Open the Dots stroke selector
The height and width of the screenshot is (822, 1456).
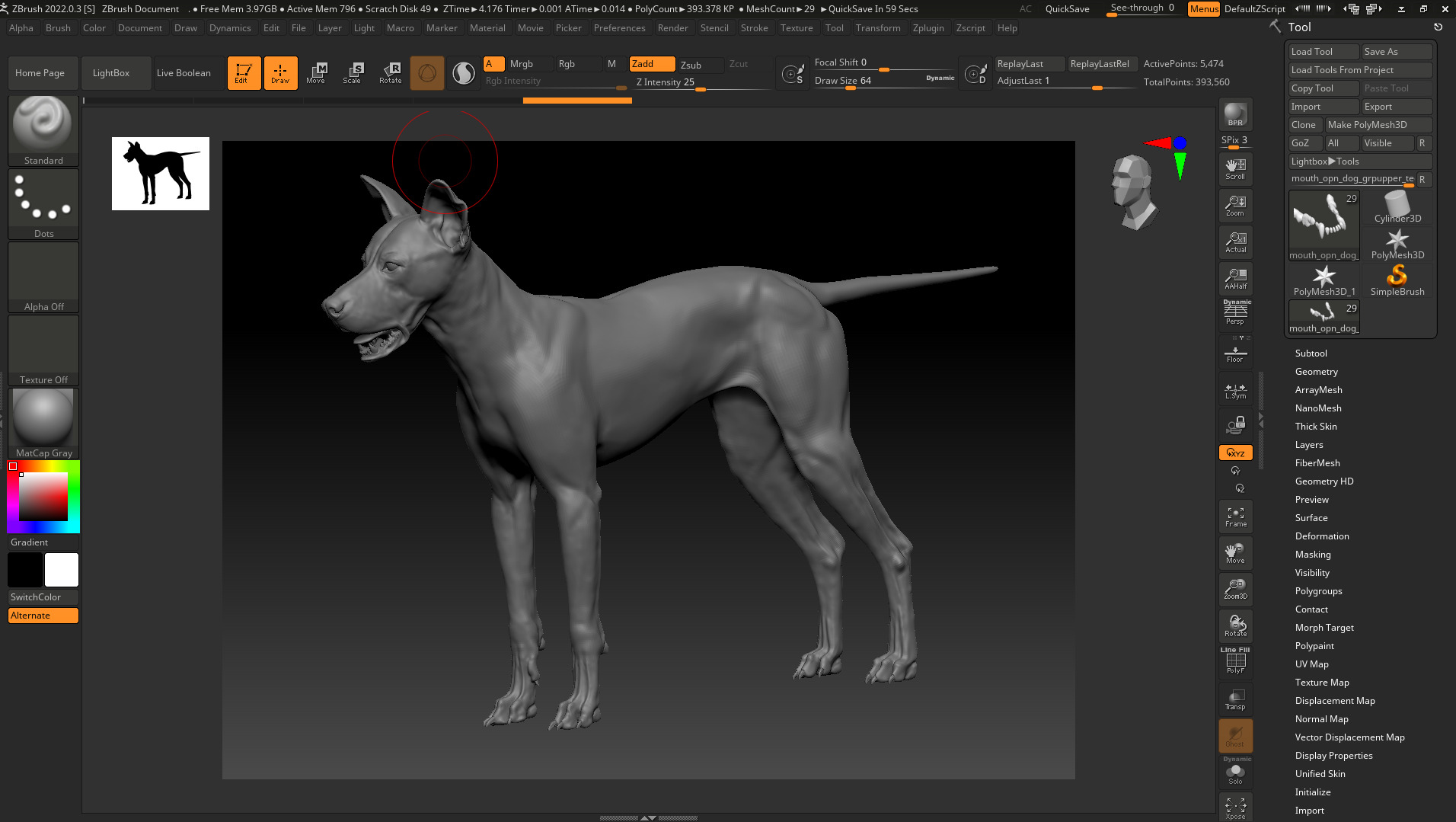tap(43, 204)
